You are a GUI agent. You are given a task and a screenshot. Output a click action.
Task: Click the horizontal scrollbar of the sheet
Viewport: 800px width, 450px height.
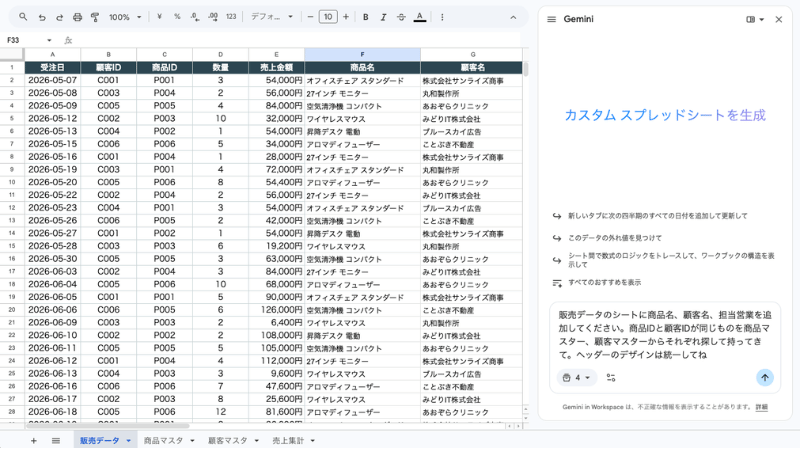[x=107, y=426]
